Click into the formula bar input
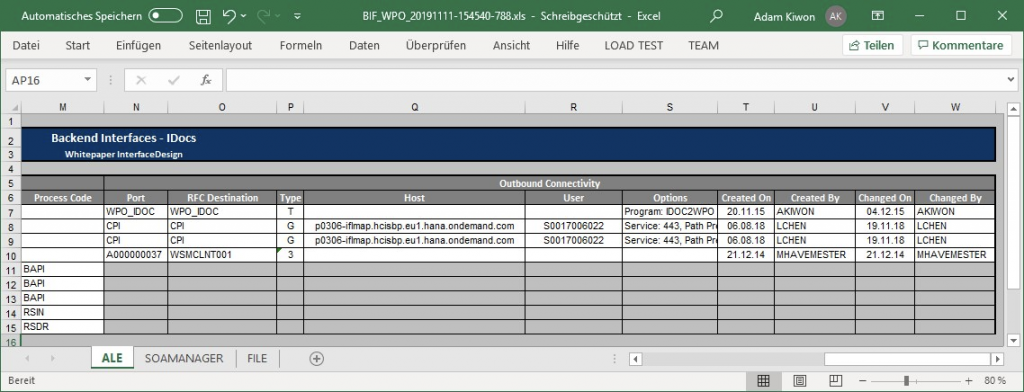This screenshot has width=1024, height=392. (x=614, y=80)
